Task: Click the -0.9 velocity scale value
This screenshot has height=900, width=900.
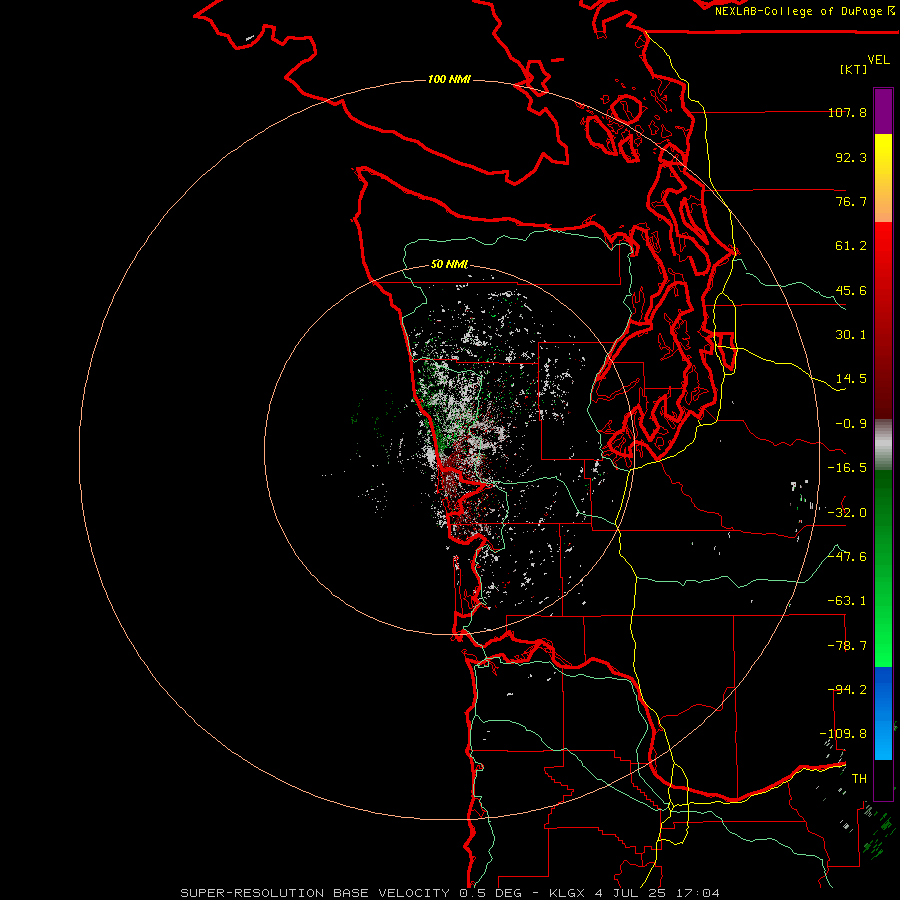Action: click(x=851, y=424)
